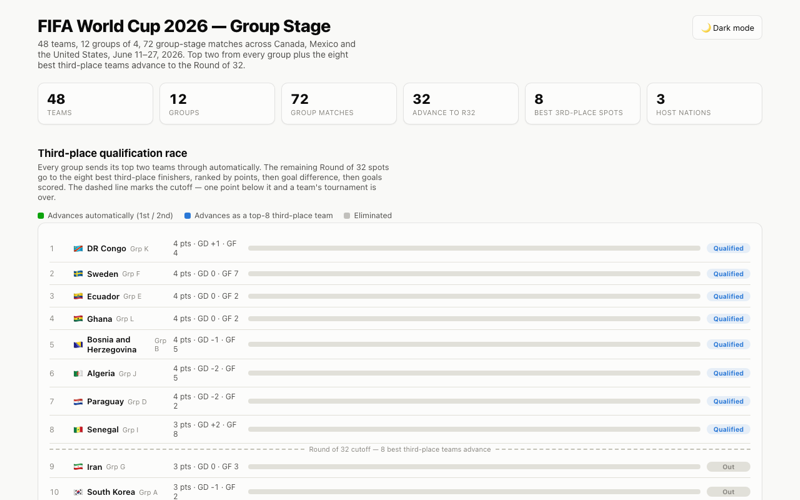Click the Qualified badge for DR Congo
This screenshot has width=800, height=500.
point(728,248)
